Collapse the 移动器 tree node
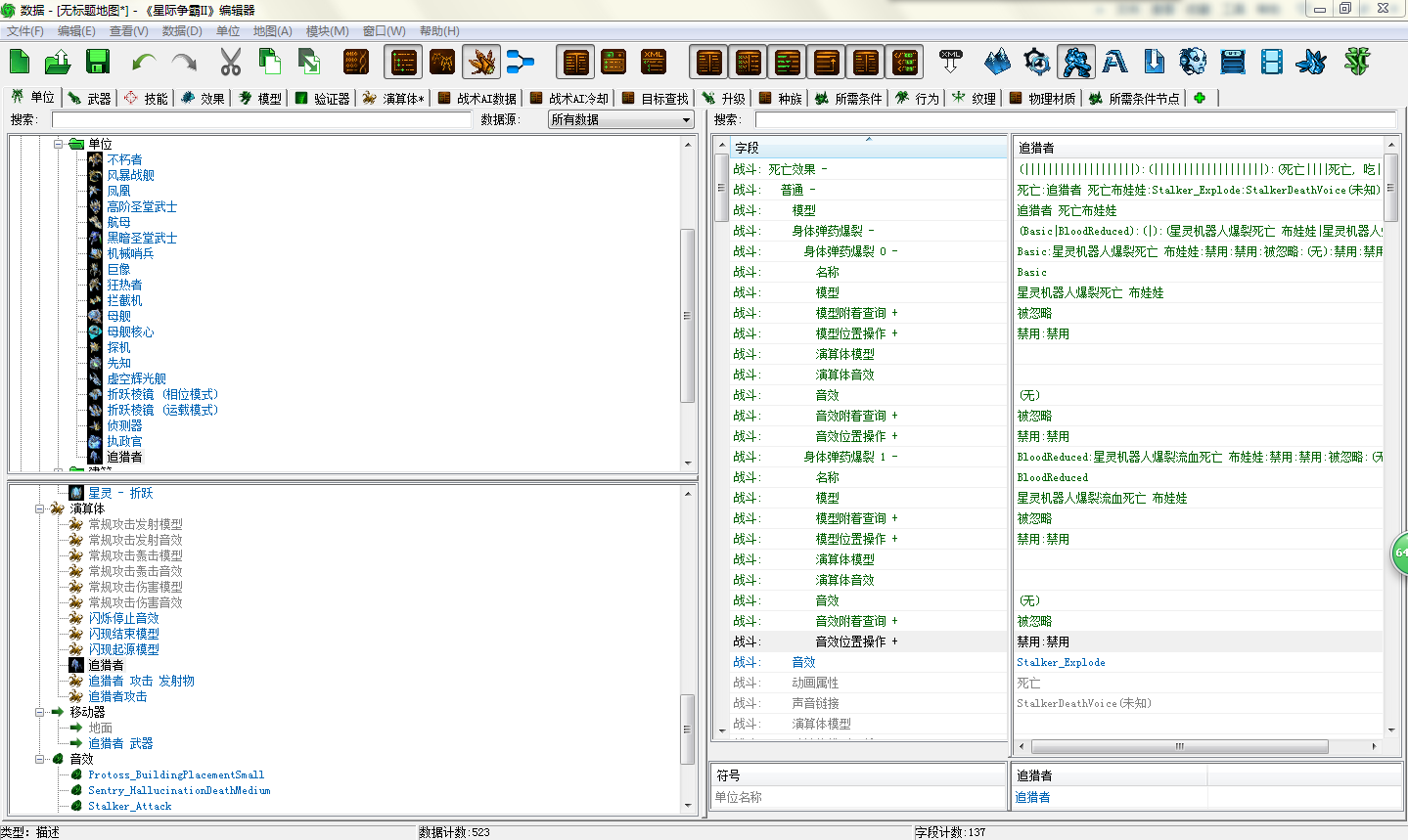Viewport: 1408px width, 840px height. click(40, 712)
